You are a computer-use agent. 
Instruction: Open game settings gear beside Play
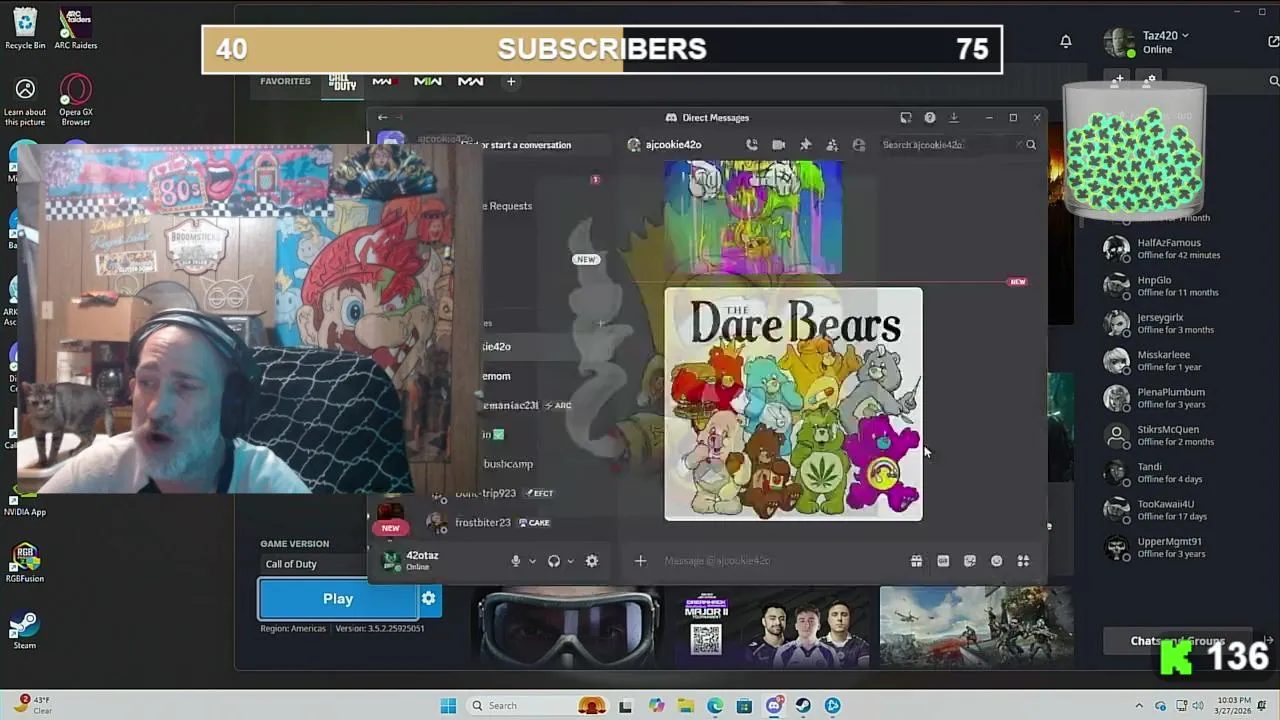pos(429,599)
